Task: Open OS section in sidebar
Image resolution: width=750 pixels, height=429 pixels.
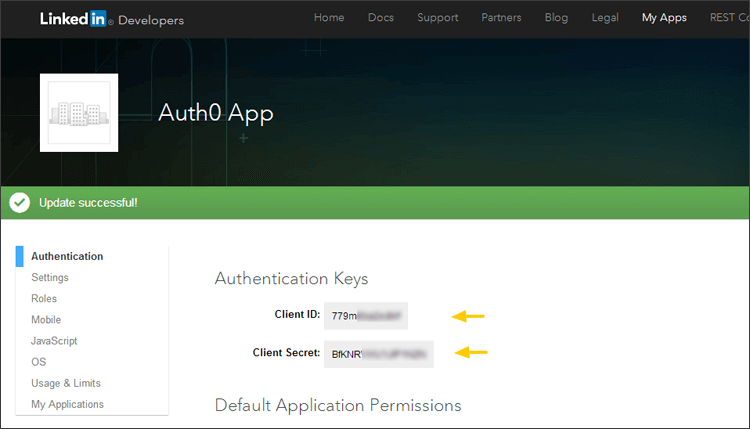Action: click(38, 362)
